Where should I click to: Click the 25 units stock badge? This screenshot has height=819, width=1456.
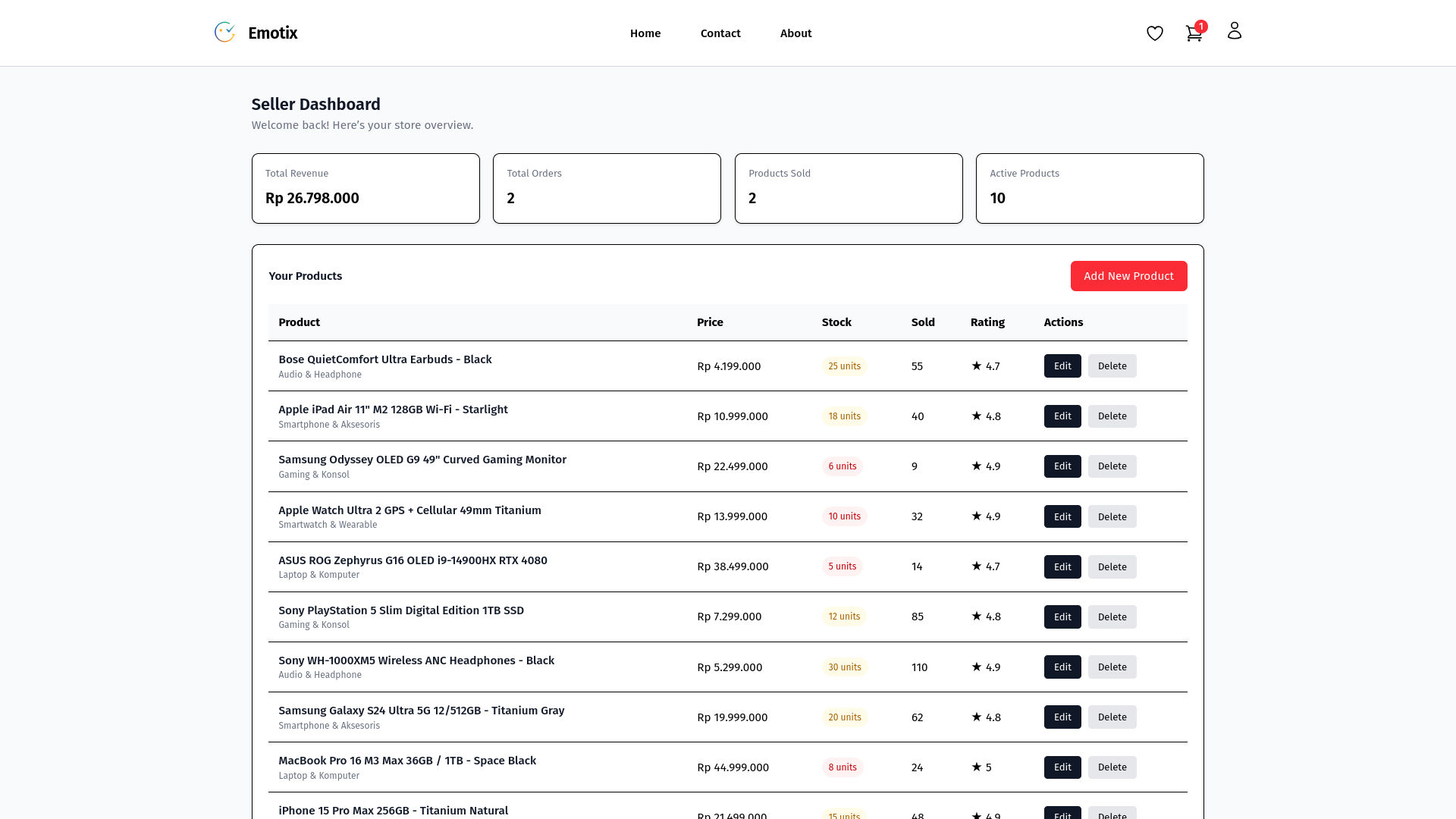[x=845, y=366]
